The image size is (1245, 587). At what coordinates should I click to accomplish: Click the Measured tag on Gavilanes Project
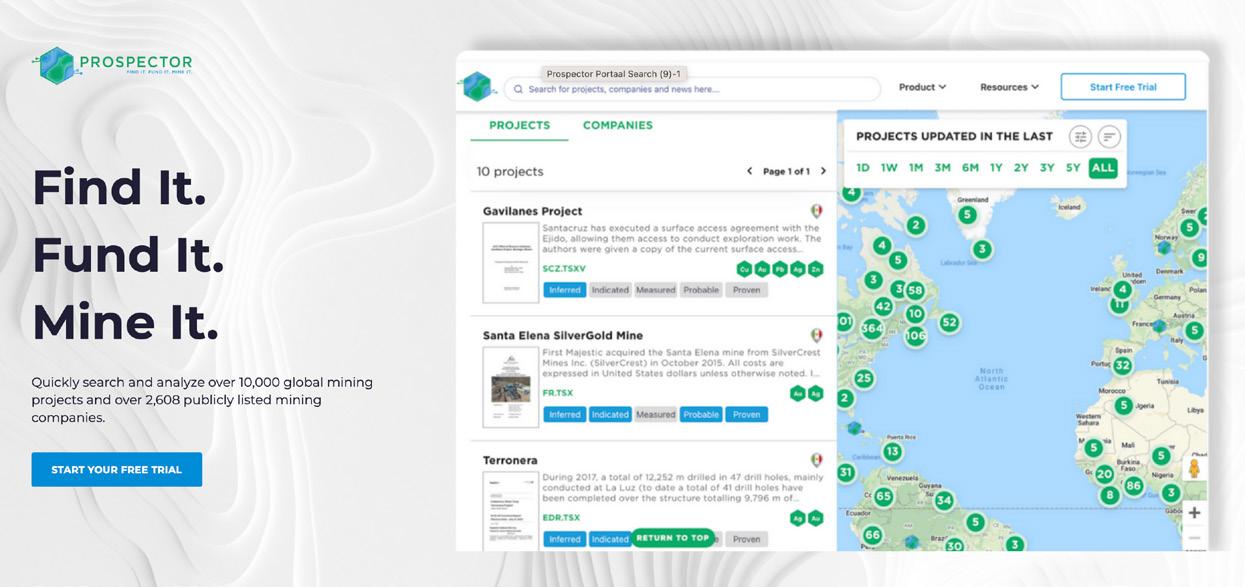[656, 290]
